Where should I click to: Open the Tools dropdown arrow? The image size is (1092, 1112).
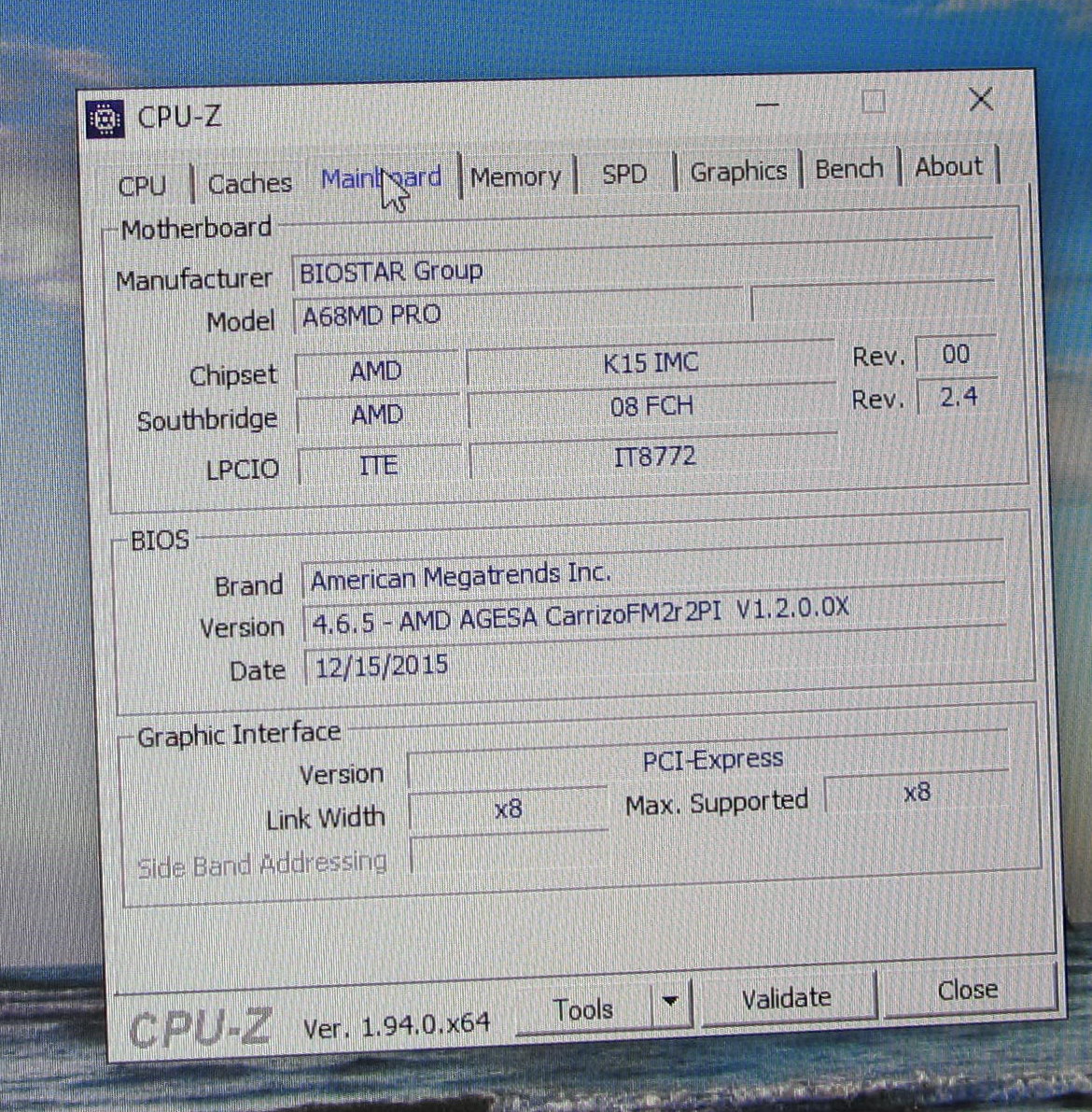[669, 1002]
